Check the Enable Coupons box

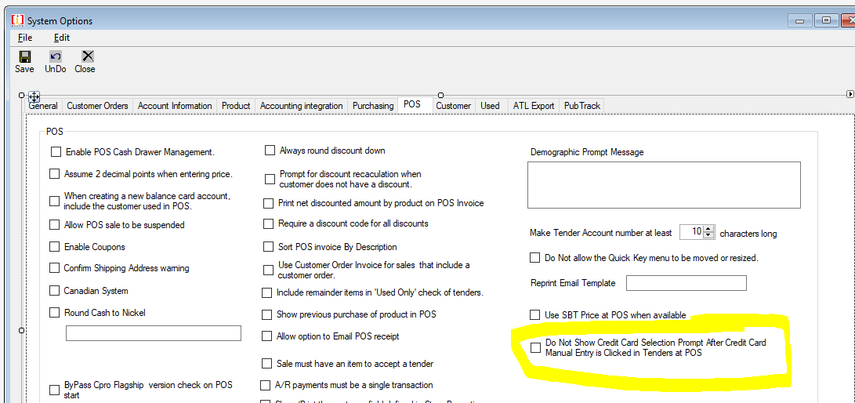tap(54, 246)
